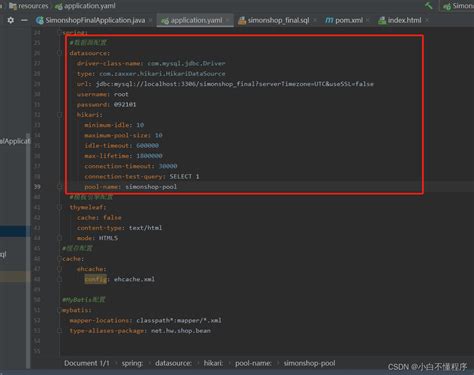Viewport: 474px width, 375px height.
Task: Collapse the cache block fold marker
Action: [x=59, y=259]
